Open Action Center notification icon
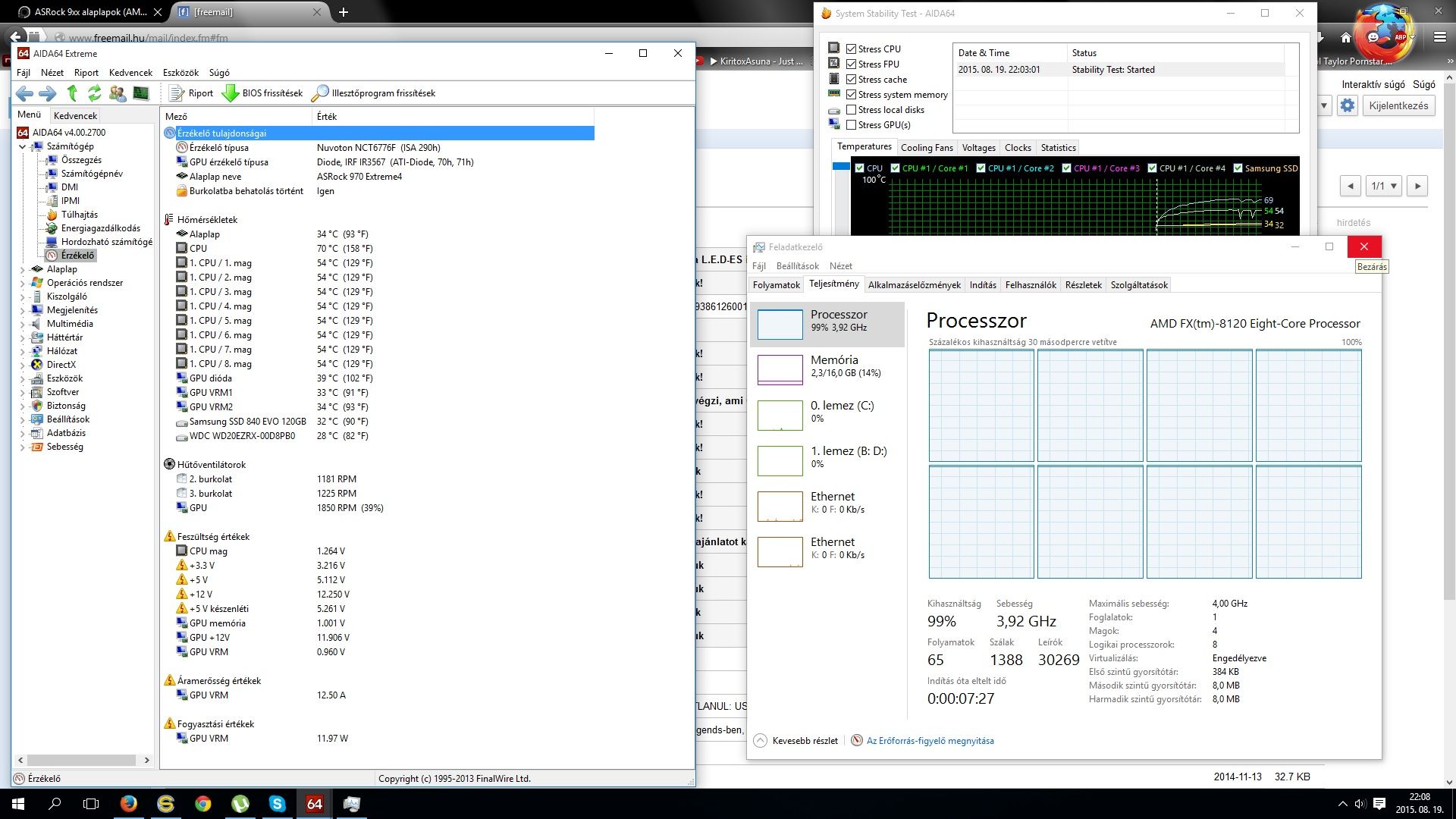Image resolution: width=1456 pixels, height=819 pixels. coord(1379,804)
